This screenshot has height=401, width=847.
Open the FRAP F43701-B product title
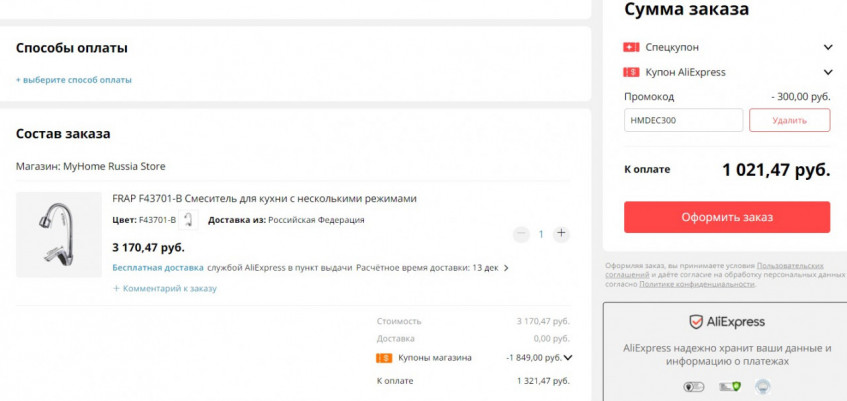tap(264, 199)
